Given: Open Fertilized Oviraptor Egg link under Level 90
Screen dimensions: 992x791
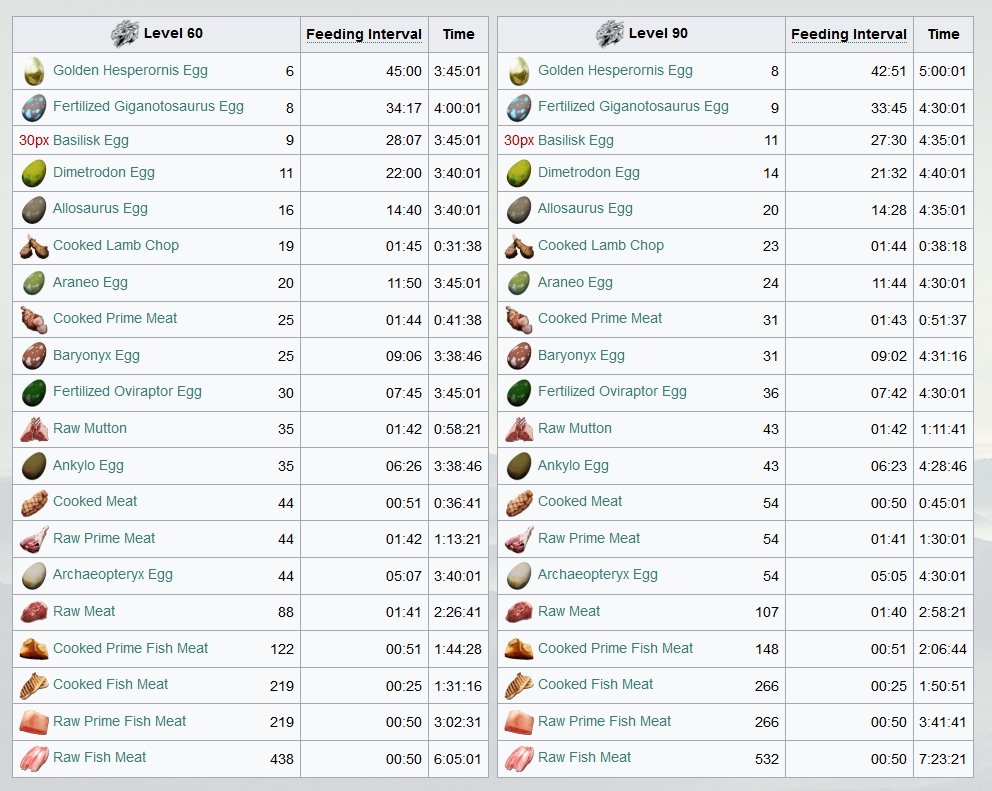Looking at the screenshot, I should tap(612, 391).
